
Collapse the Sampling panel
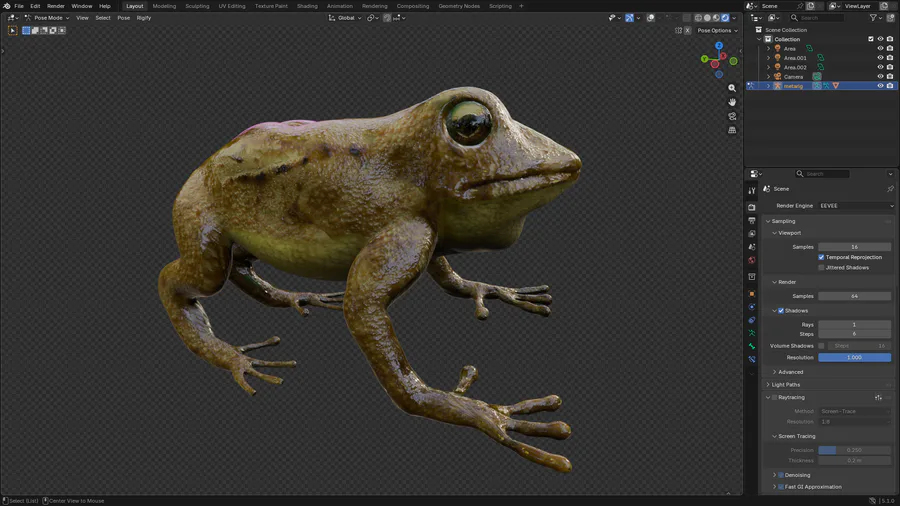coord(783,221)
